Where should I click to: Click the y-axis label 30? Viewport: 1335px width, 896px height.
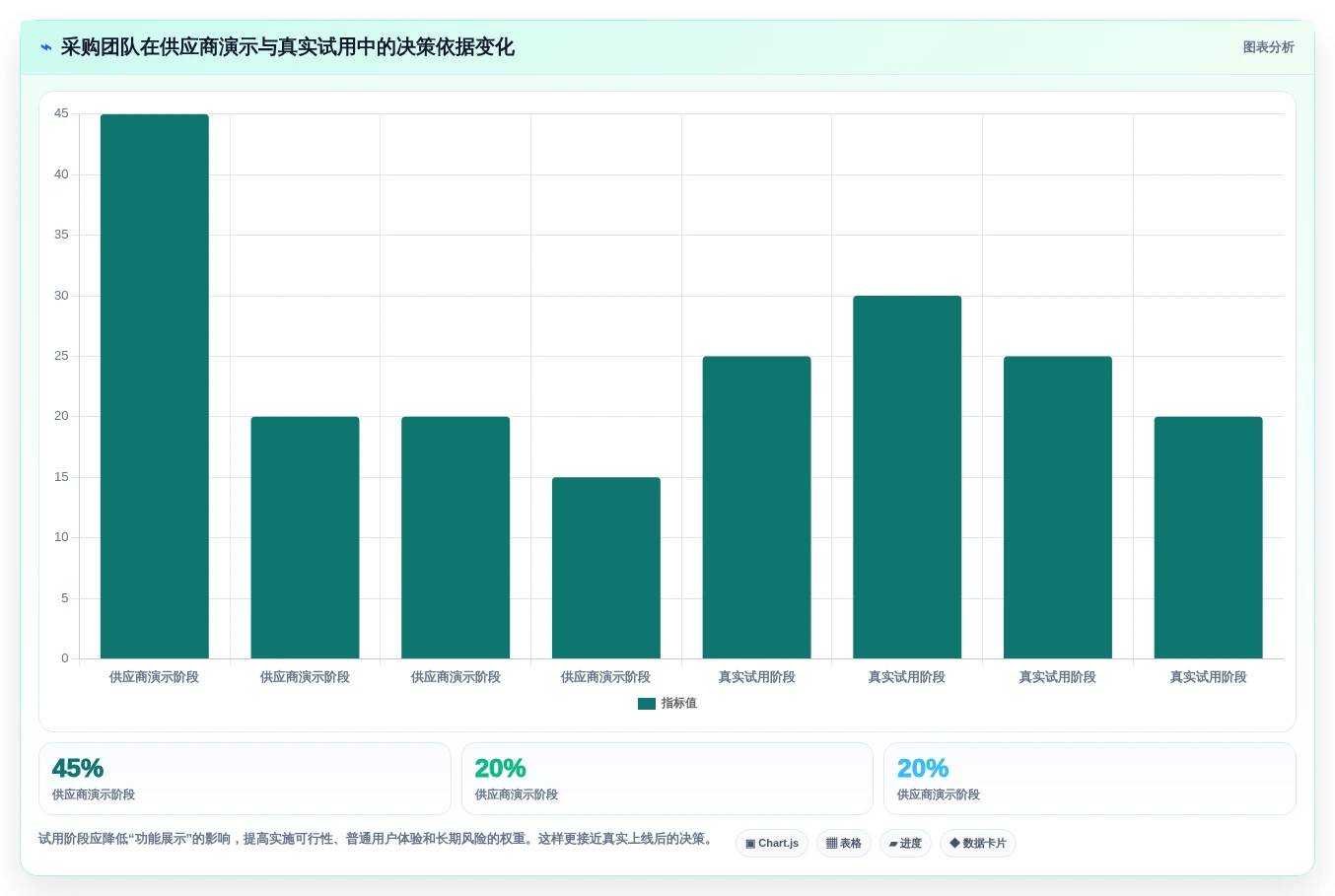point(61,296)
